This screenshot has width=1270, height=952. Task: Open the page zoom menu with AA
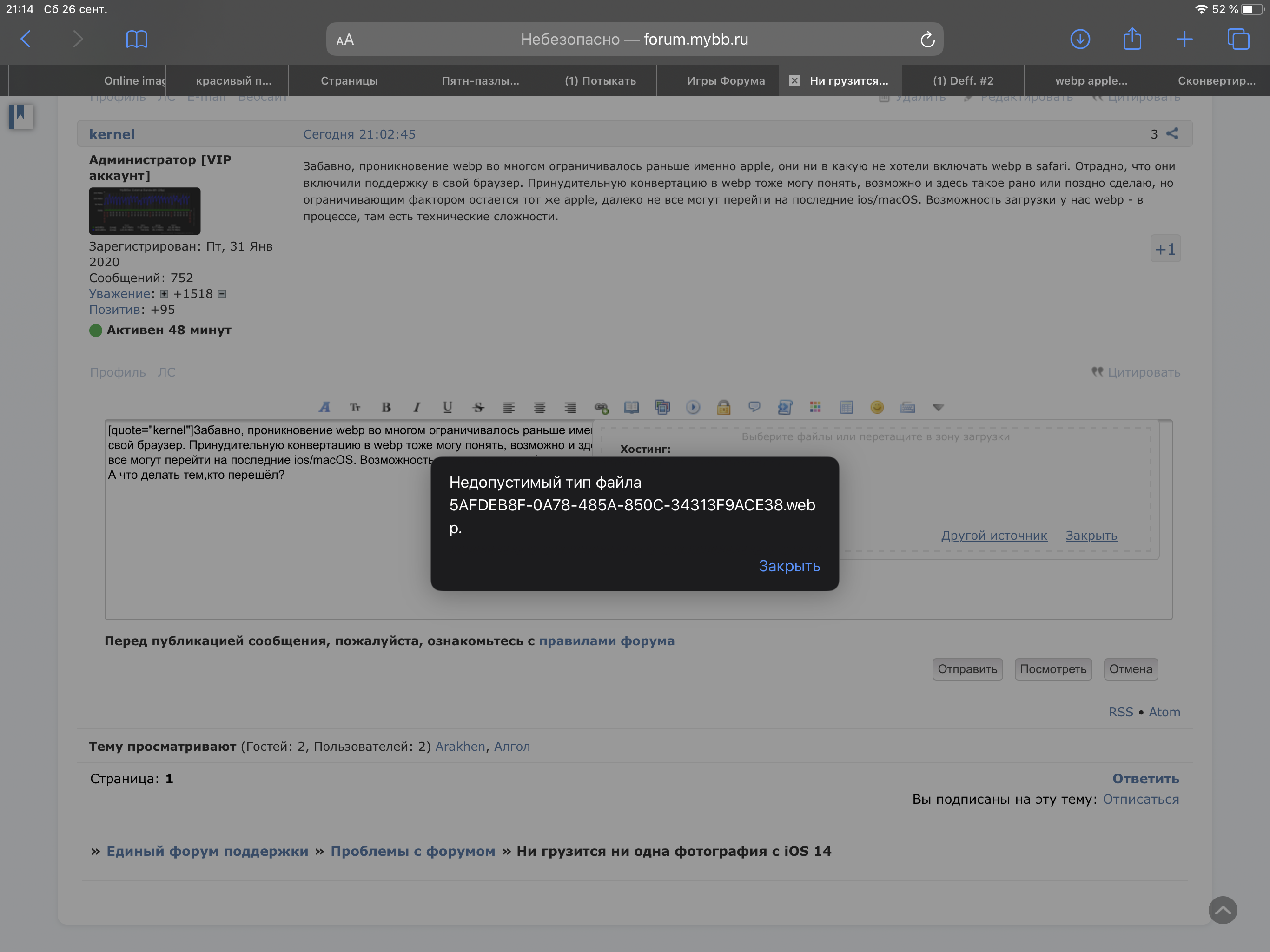[x=345, y=39]
